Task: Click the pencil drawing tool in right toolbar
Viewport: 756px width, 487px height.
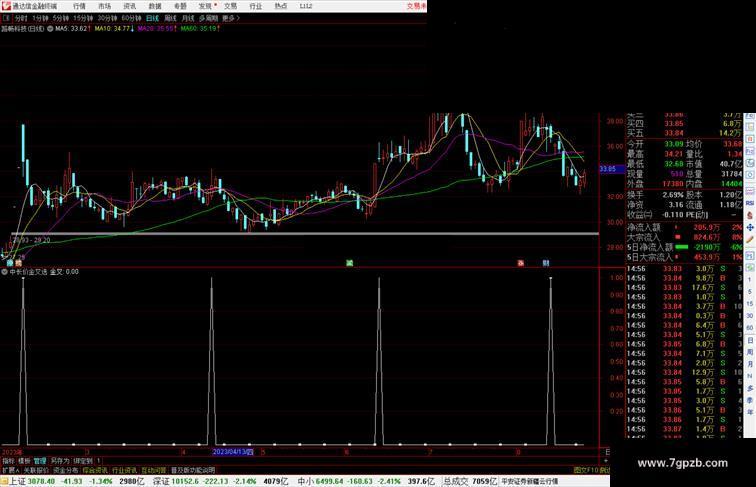Action: [x=750, y=239]
